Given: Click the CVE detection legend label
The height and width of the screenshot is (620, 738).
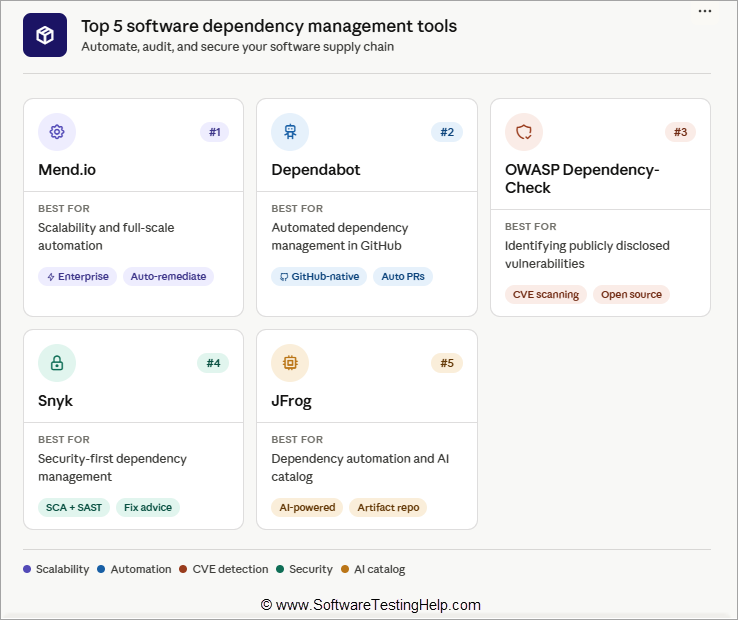Looking at the screenshot, I should click(x=230, y=569).
